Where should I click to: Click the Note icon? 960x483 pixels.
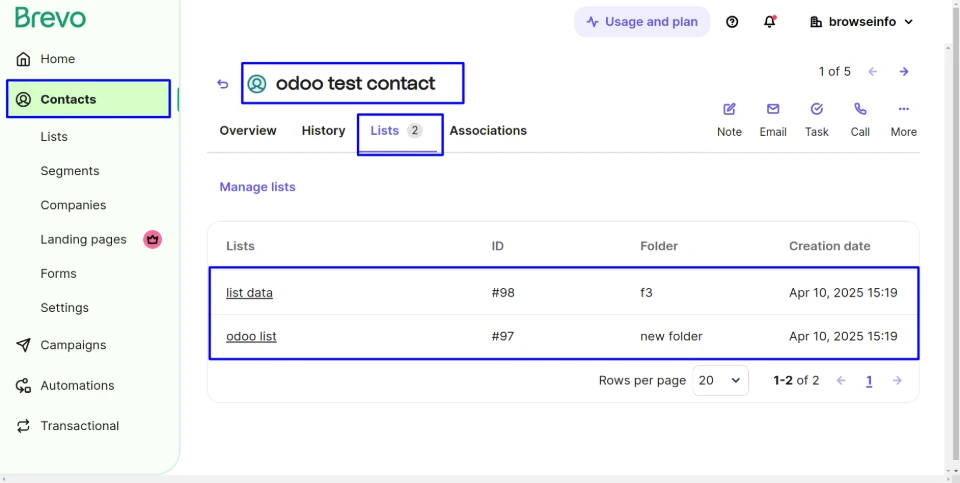pos(729,110)
